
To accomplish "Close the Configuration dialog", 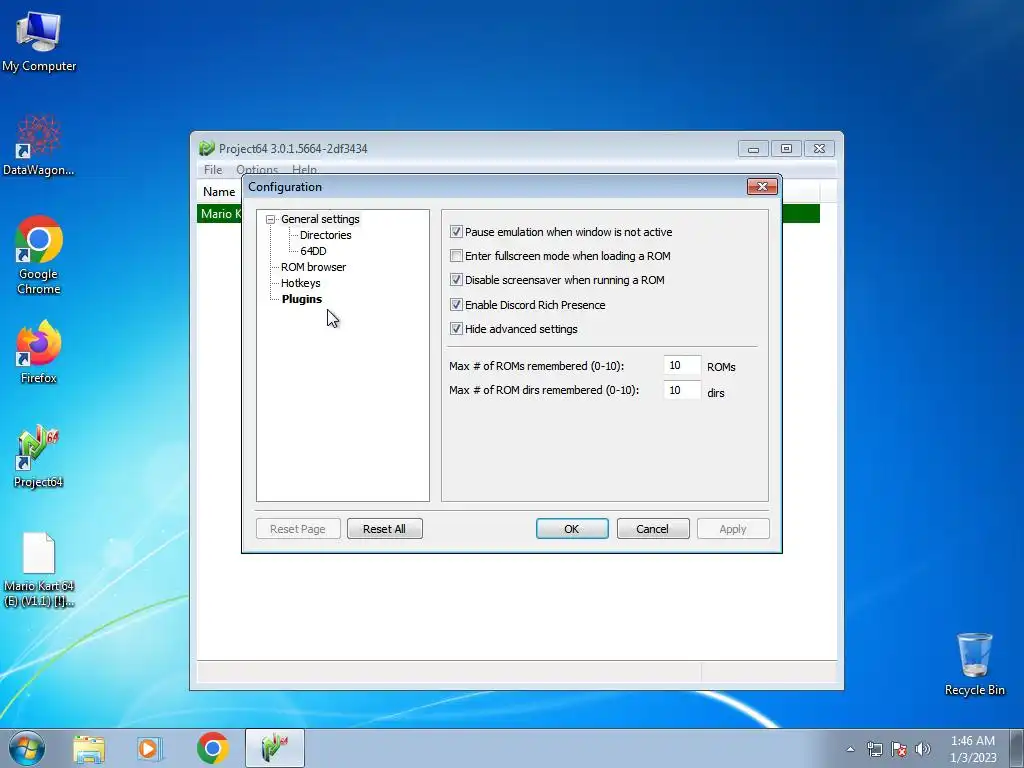I will (x=762, y=187).
